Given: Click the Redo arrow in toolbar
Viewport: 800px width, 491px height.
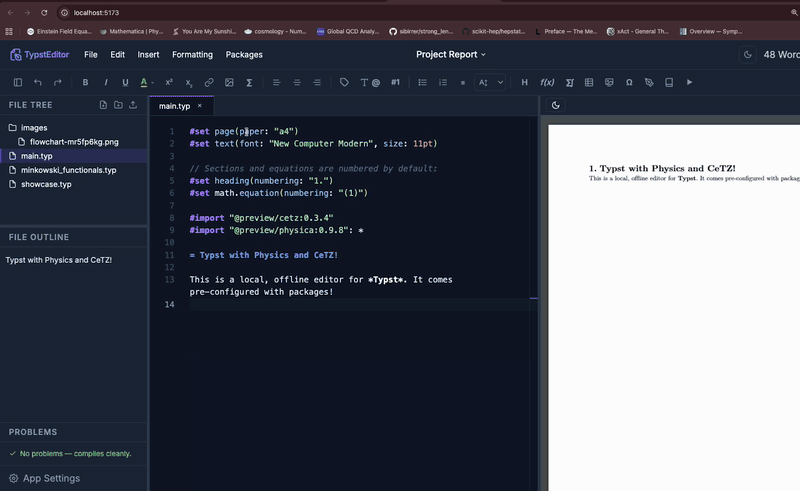Looking at the screenshot, I should (x=58, y=82).
